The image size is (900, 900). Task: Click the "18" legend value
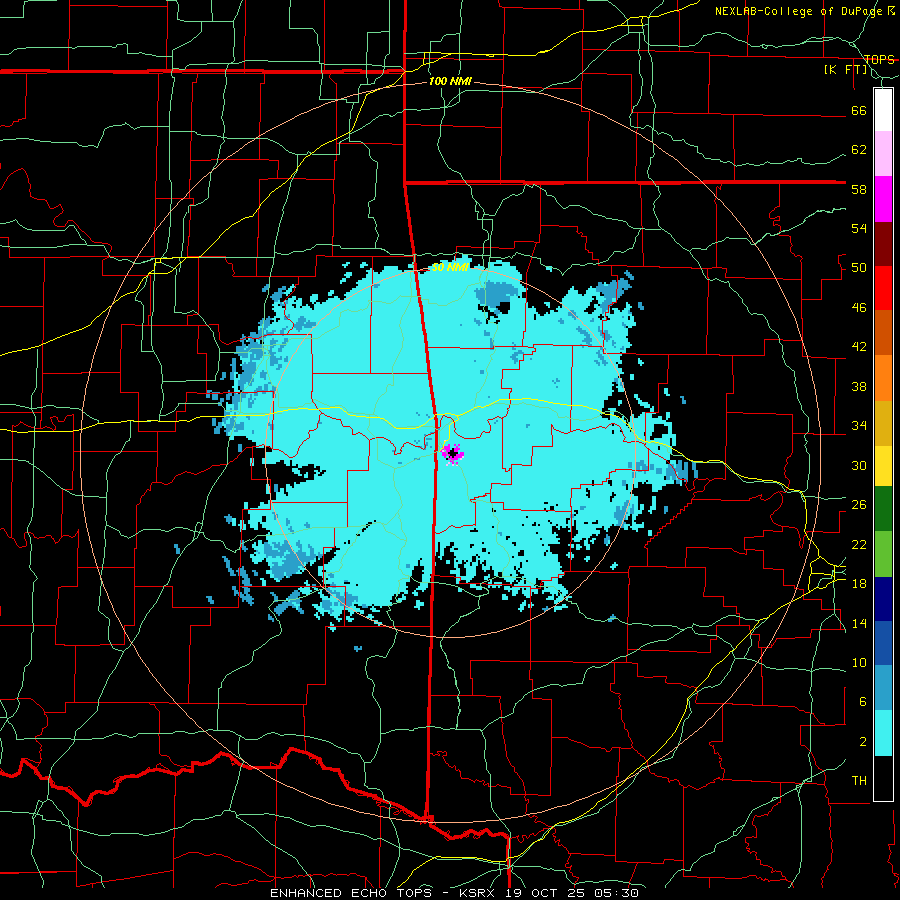(x=859, y=584)
